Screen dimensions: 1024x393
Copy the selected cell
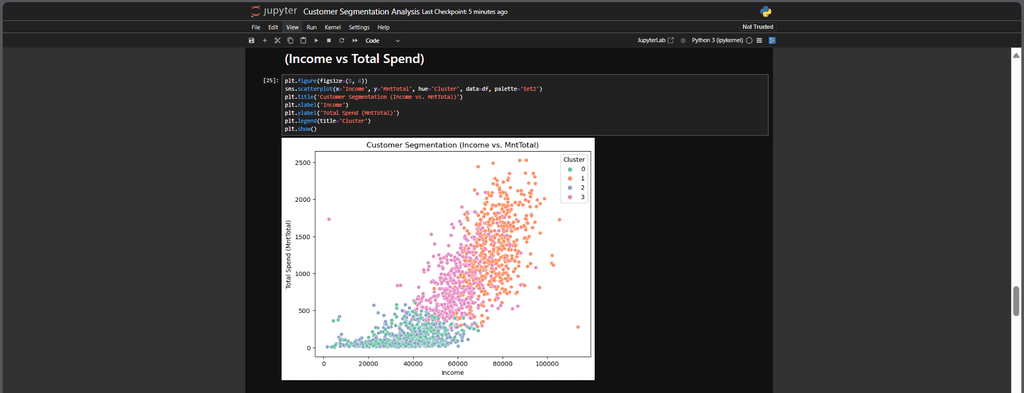click(290, 40)
